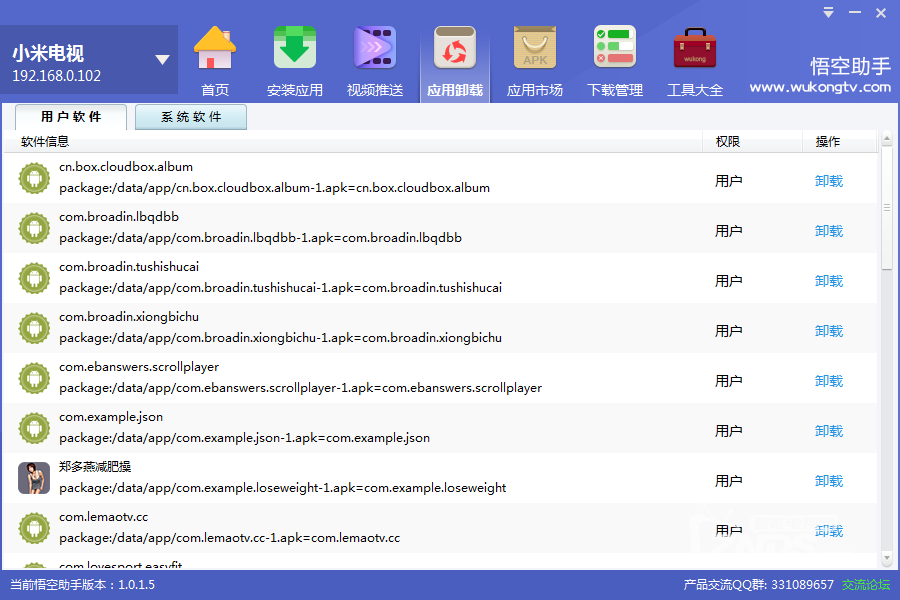Screen dimensions: 900x600
Task: Click the 郑多燕减肥操 app thumbnail
Action: (34, 478)
